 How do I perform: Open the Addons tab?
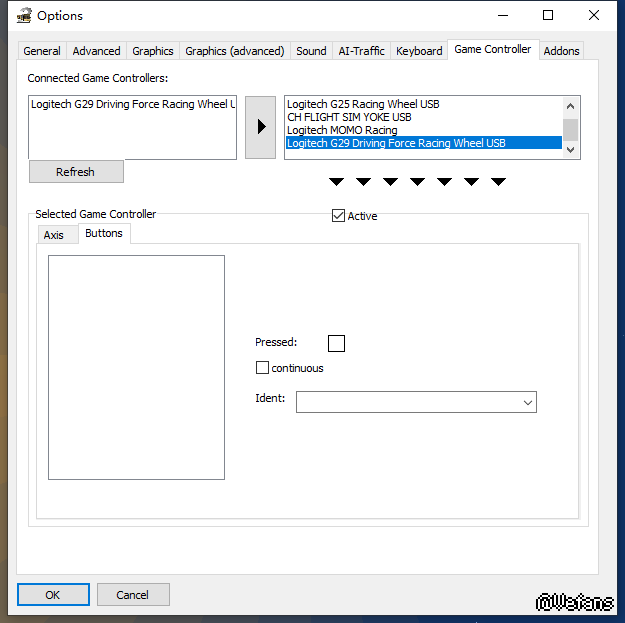[x=561, y=51]
